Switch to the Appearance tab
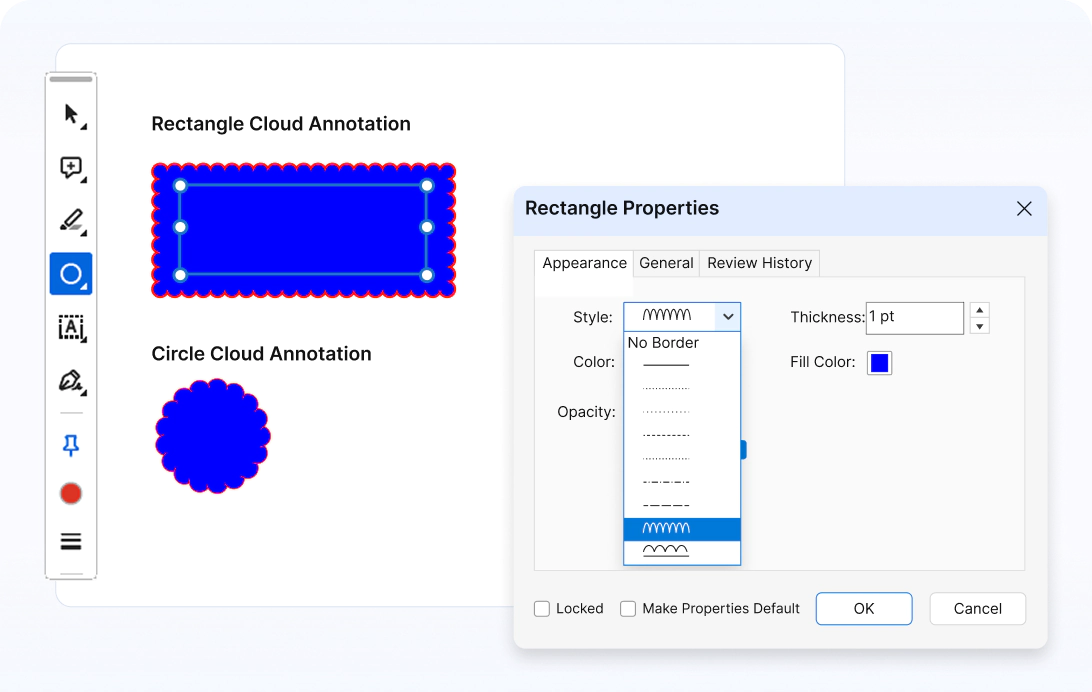 coord(584,263)
